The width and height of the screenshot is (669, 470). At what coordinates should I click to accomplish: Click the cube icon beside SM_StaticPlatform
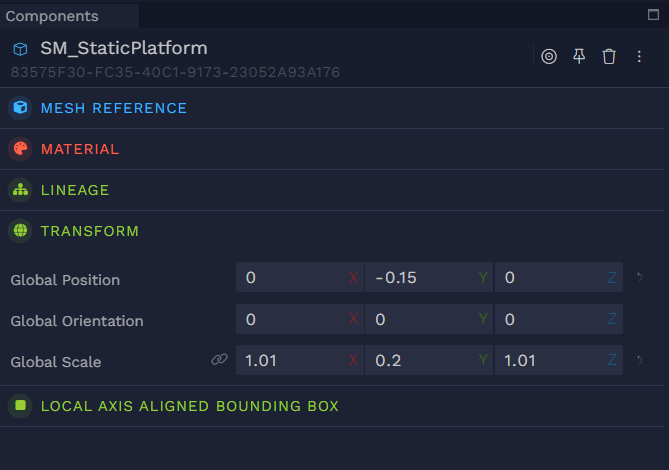tap(20, 49)
